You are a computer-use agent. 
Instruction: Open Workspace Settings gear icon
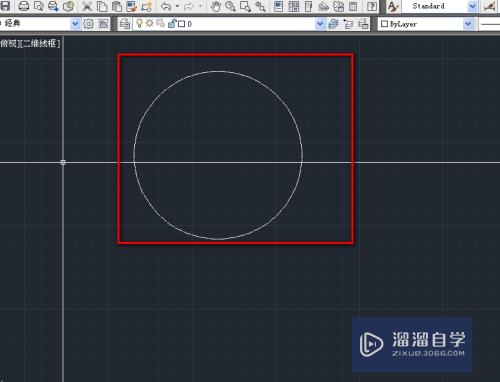click(x=88, y=24)
